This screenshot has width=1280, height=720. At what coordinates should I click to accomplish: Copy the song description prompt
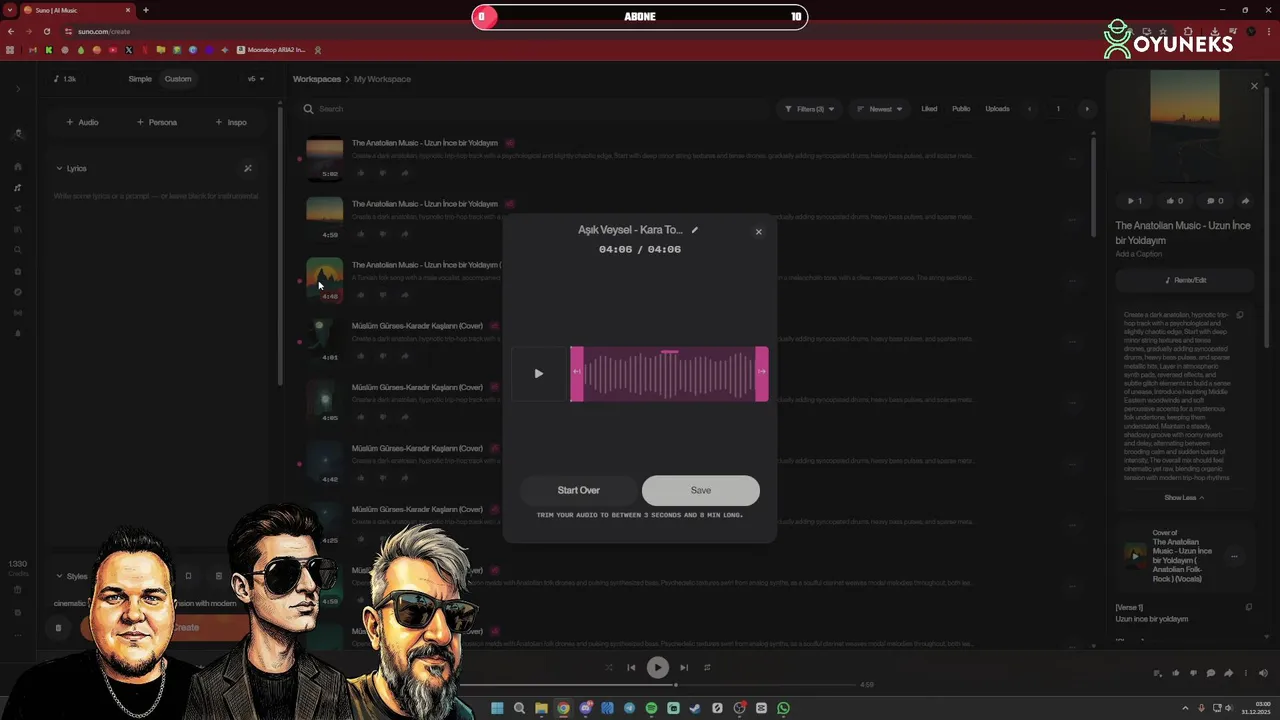(x=1240, y=315)
